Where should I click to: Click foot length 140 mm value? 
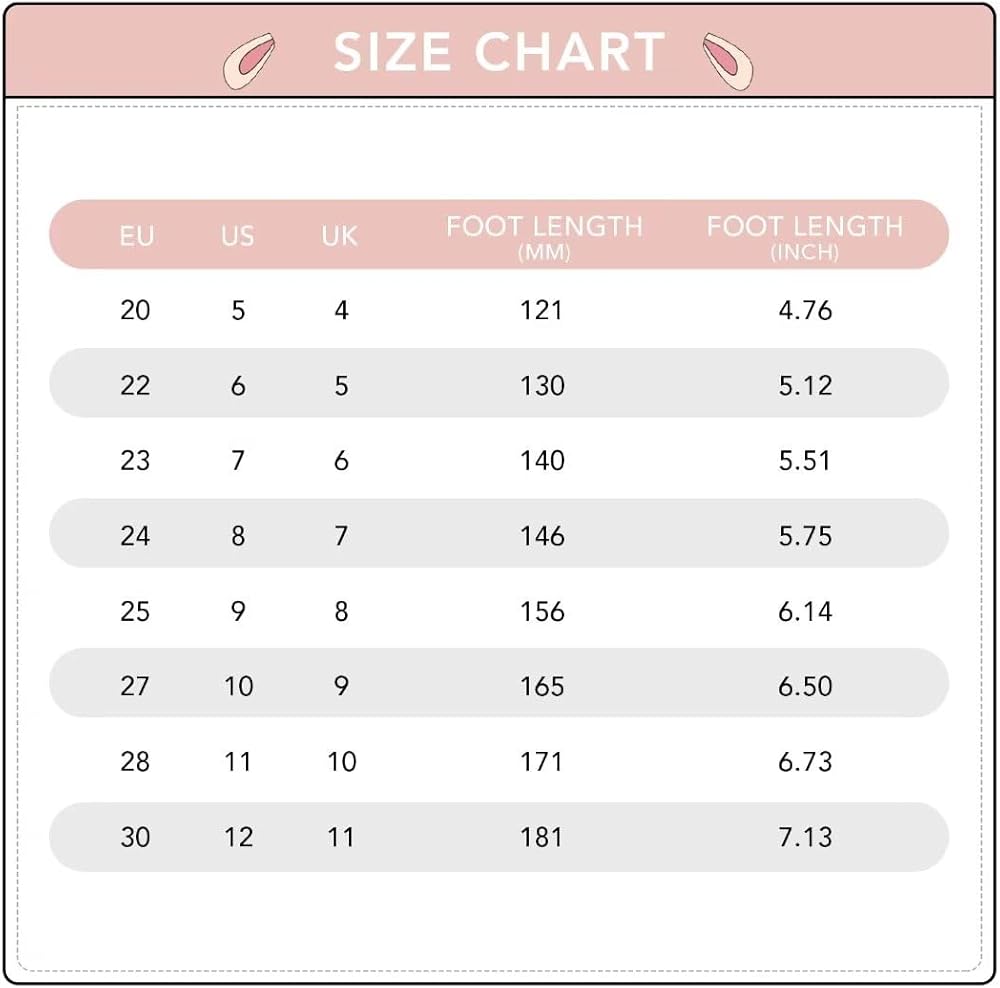pyautogui.click(x=542, y=461)
